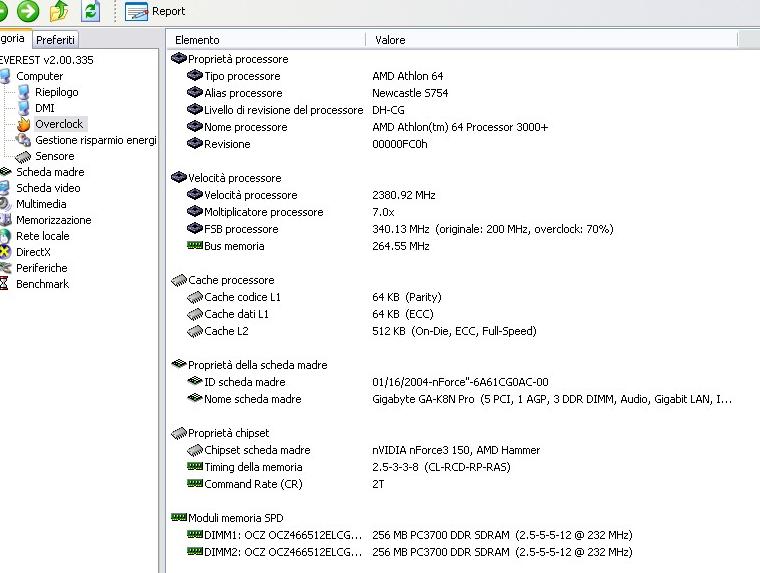Click the Overclock flame icon
Viewport: 760px width, 573px height.
click(x=23, y=125)
